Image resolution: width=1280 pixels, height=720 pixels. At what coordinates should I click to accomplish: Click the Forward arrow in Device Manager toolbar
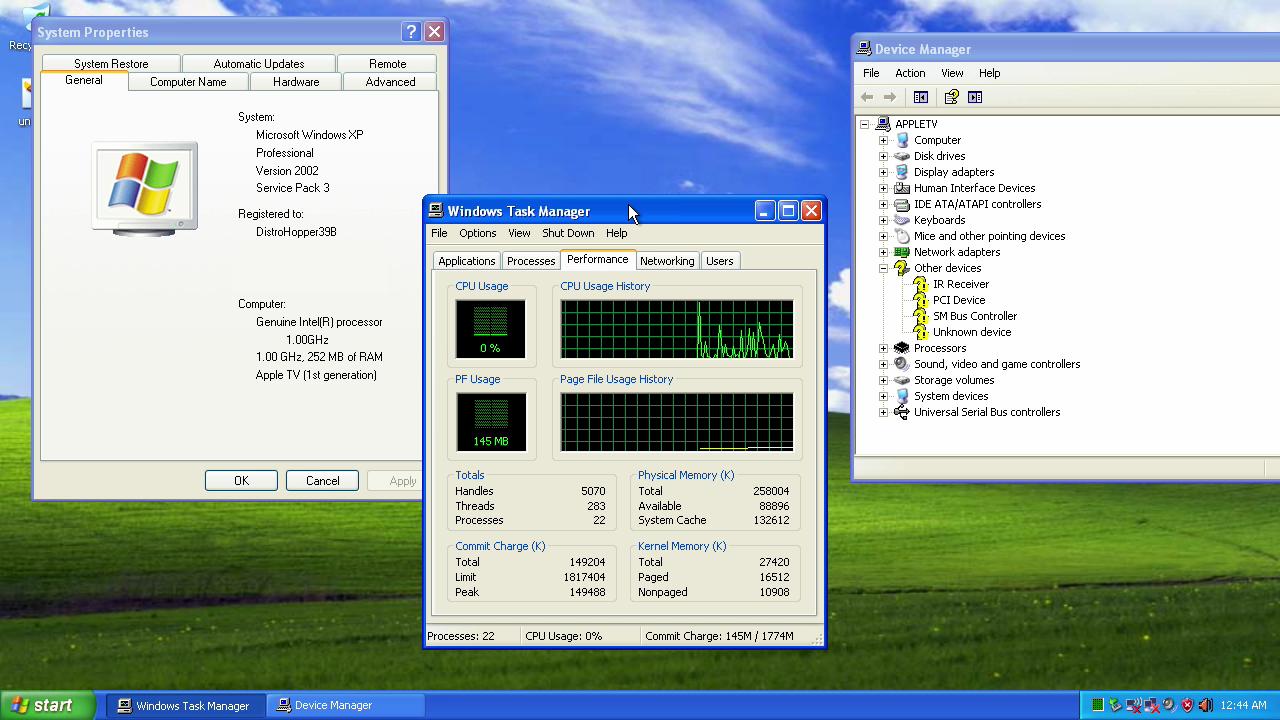[890, 97]
